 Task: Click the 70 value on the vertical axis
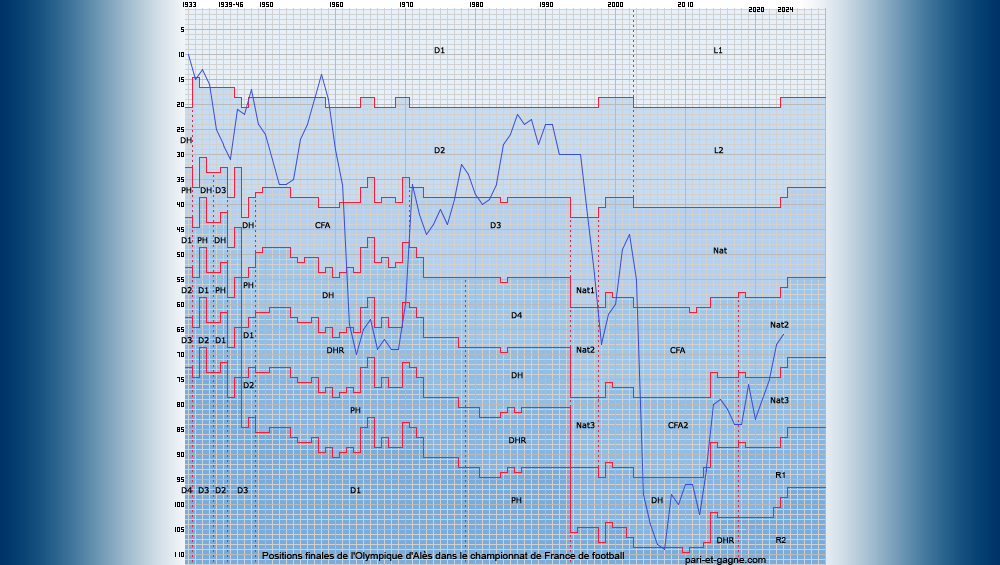coord(180,355)
